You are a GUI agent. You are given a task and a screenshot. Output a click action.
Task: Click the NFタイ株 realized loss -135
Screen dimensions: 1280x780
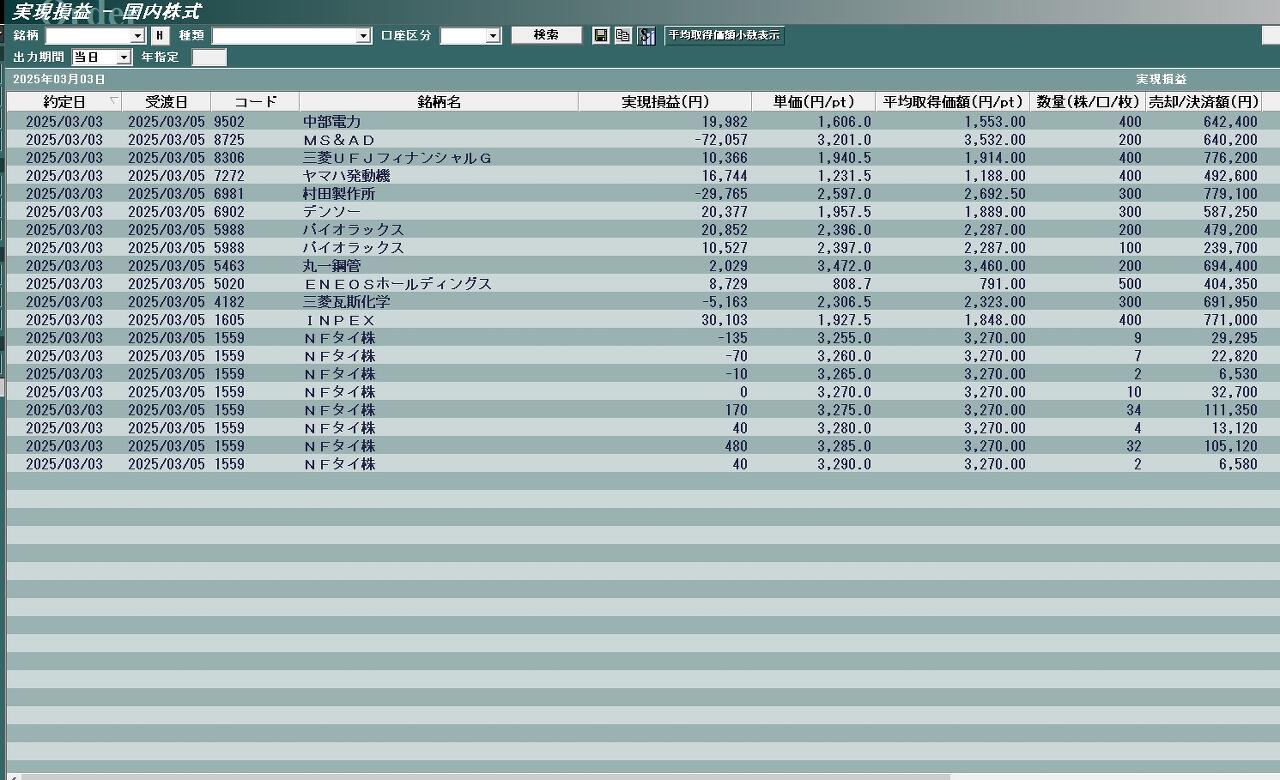coord(732,338)
